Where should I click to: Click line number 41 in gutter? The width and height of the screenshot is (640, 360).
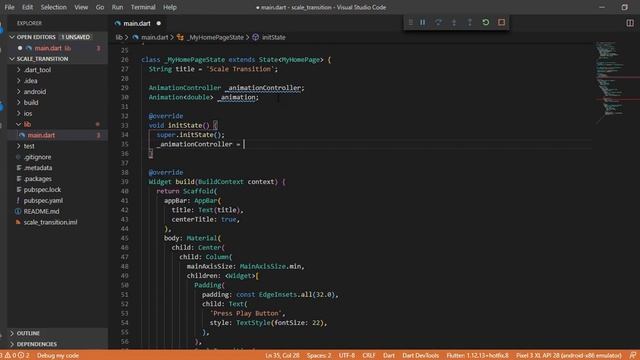[x=124, y=201]
